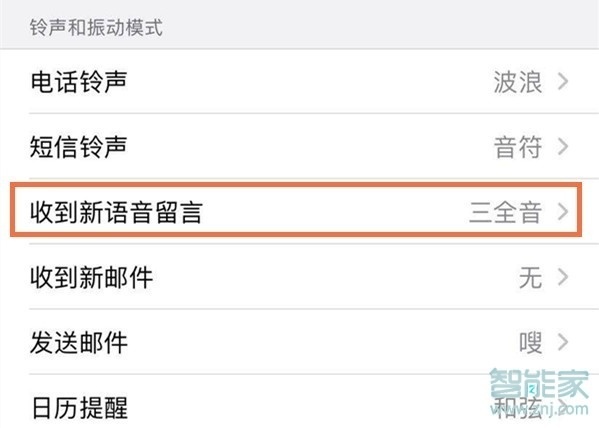
Task: Open the 电话铃声 ringtone setting
Action: 300,81
